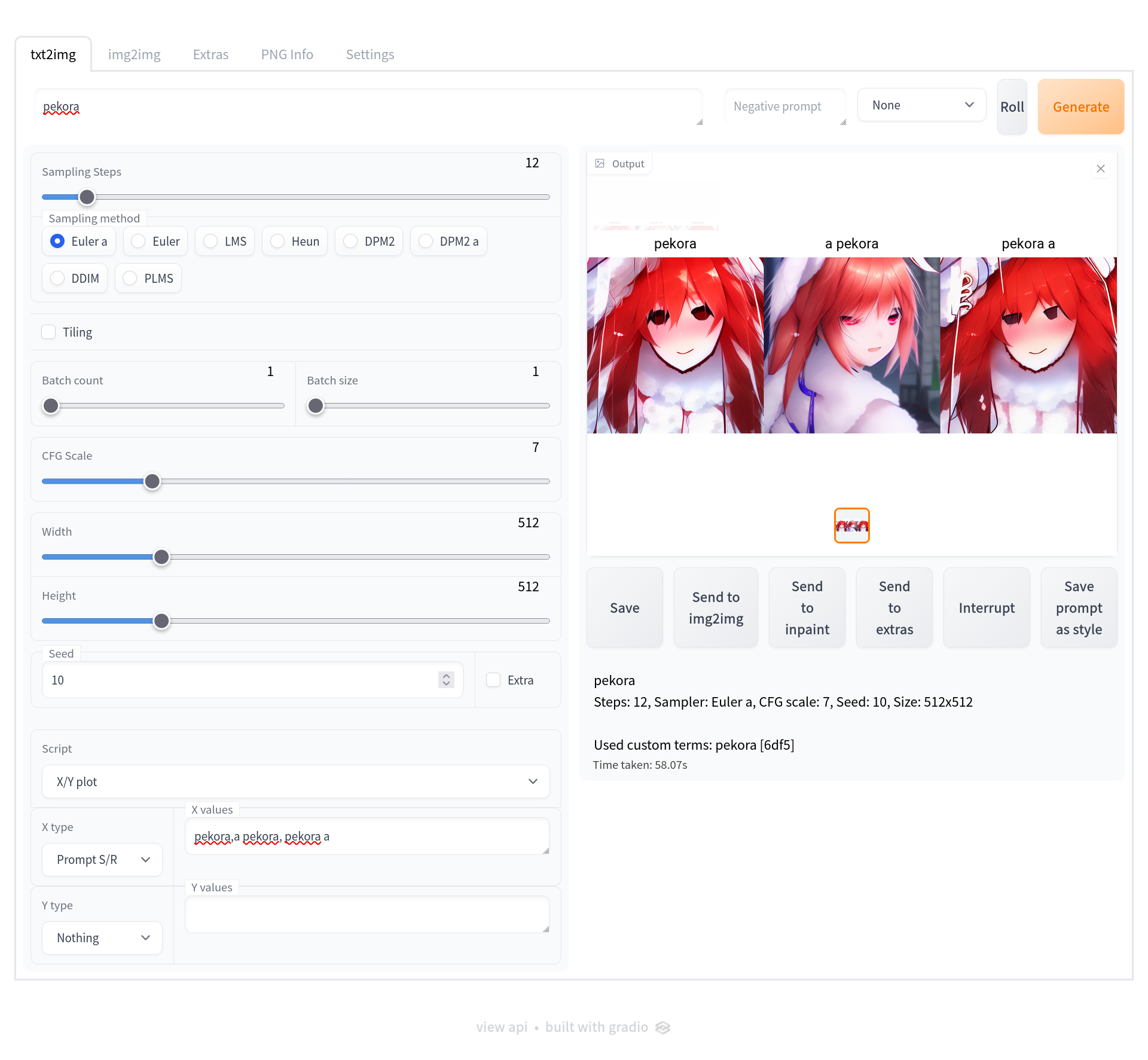Close the output image preview
Image resolution: width=1148 pixels, height=1060 pixels.
click(x=1100, y=169)
